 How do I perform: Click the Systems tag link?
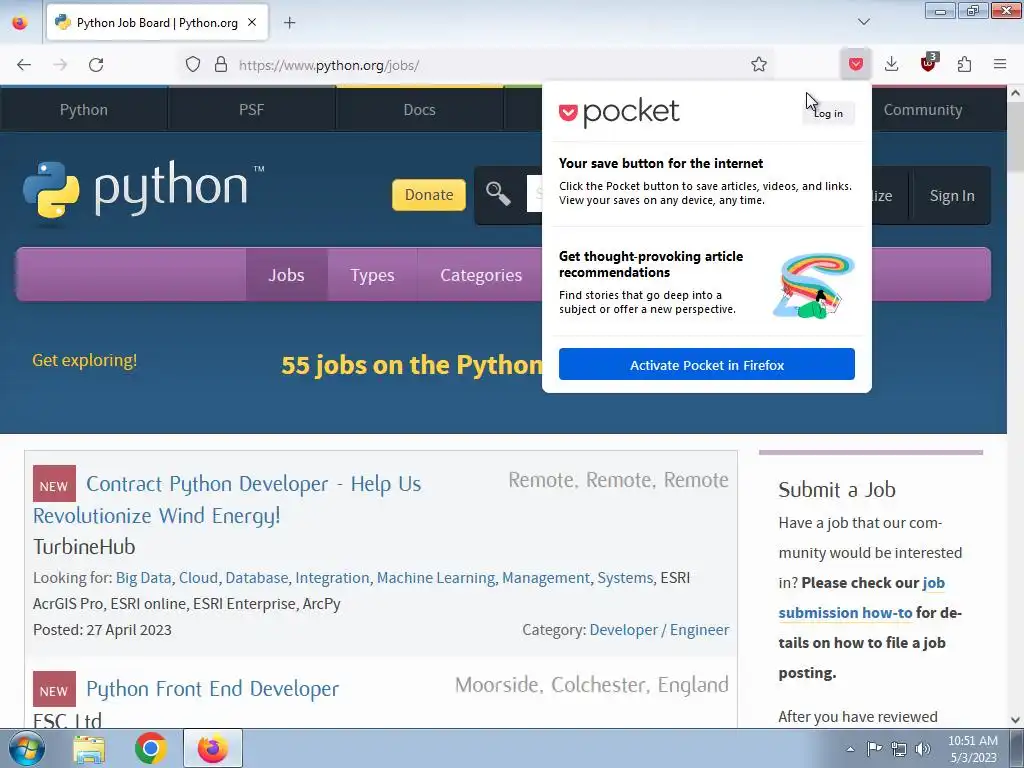click(625, 578)
